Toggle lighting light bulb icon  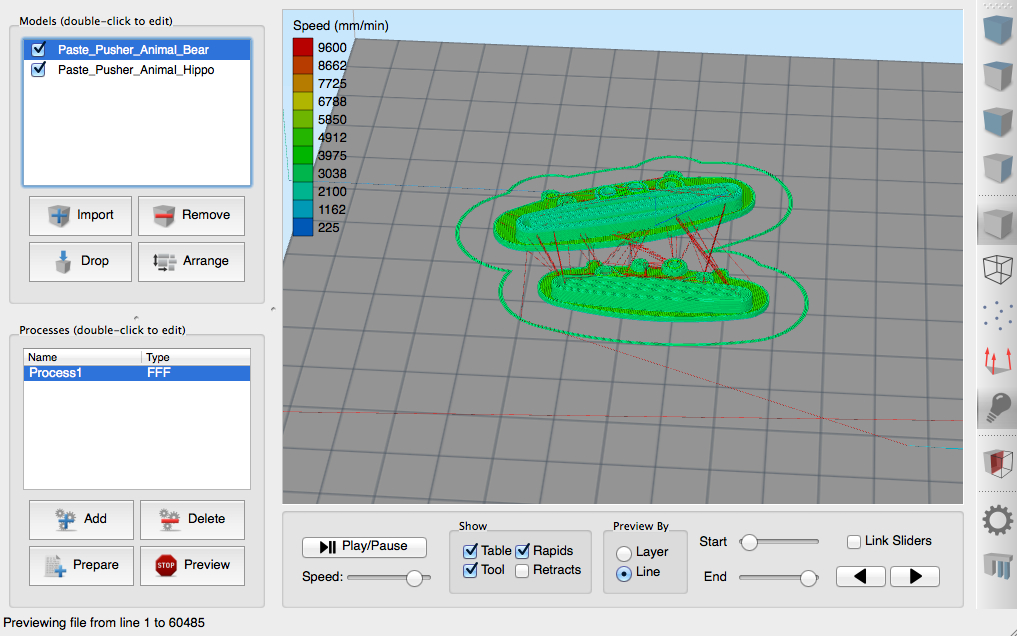click(x=997, y=408)
